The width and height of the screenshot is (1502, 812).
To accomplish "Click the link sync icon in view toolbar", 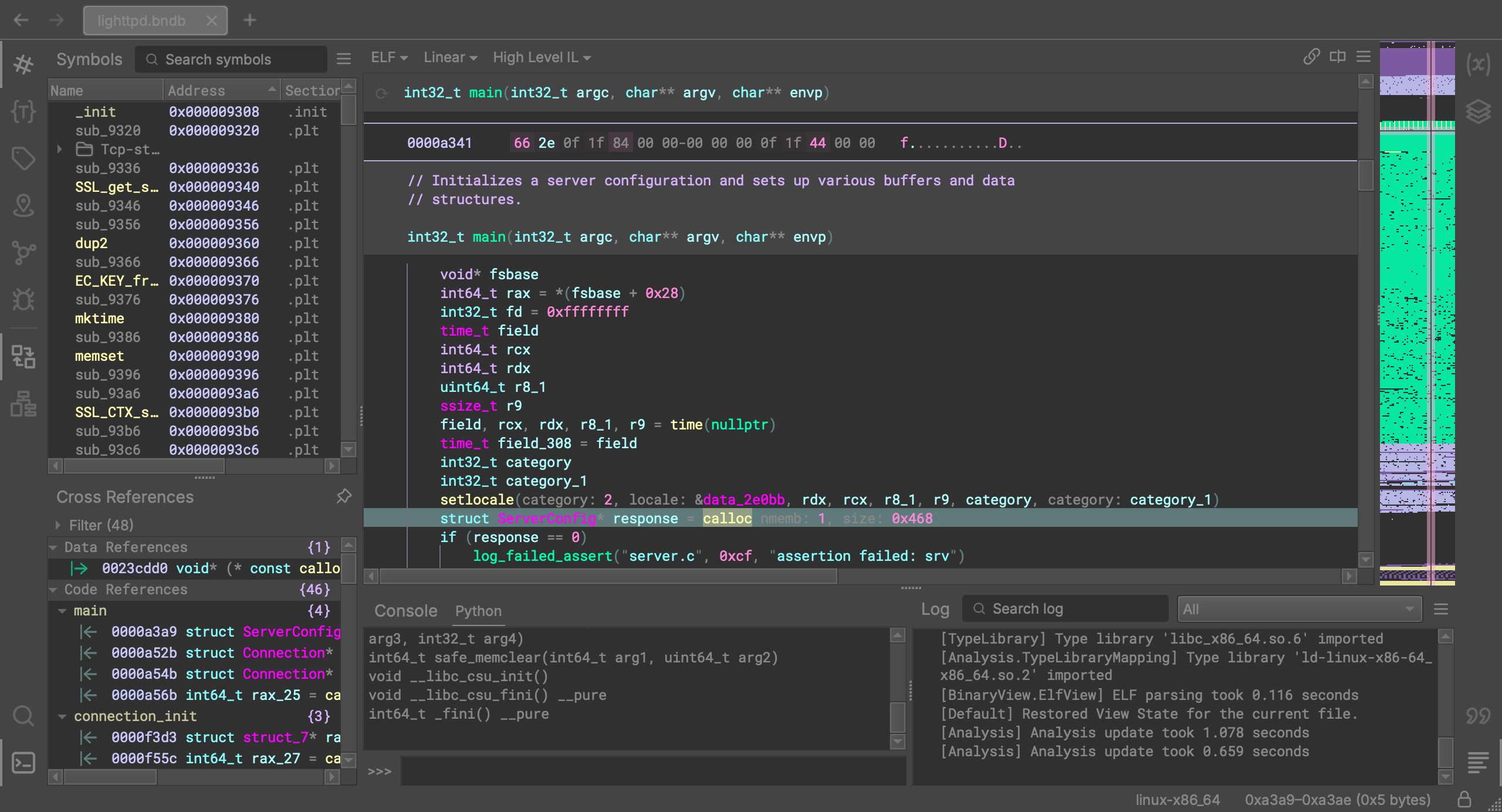I will click(1311, 57).
